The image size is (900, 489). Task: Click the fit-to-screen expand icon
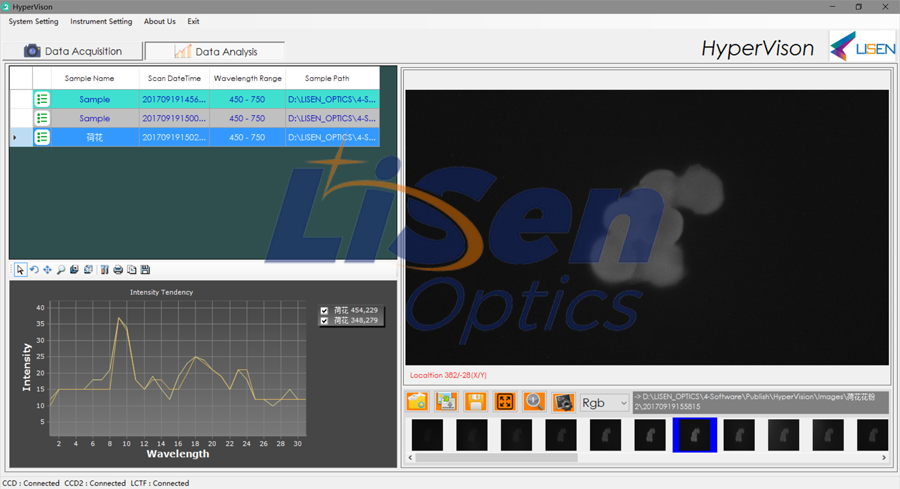coord(505,402)
